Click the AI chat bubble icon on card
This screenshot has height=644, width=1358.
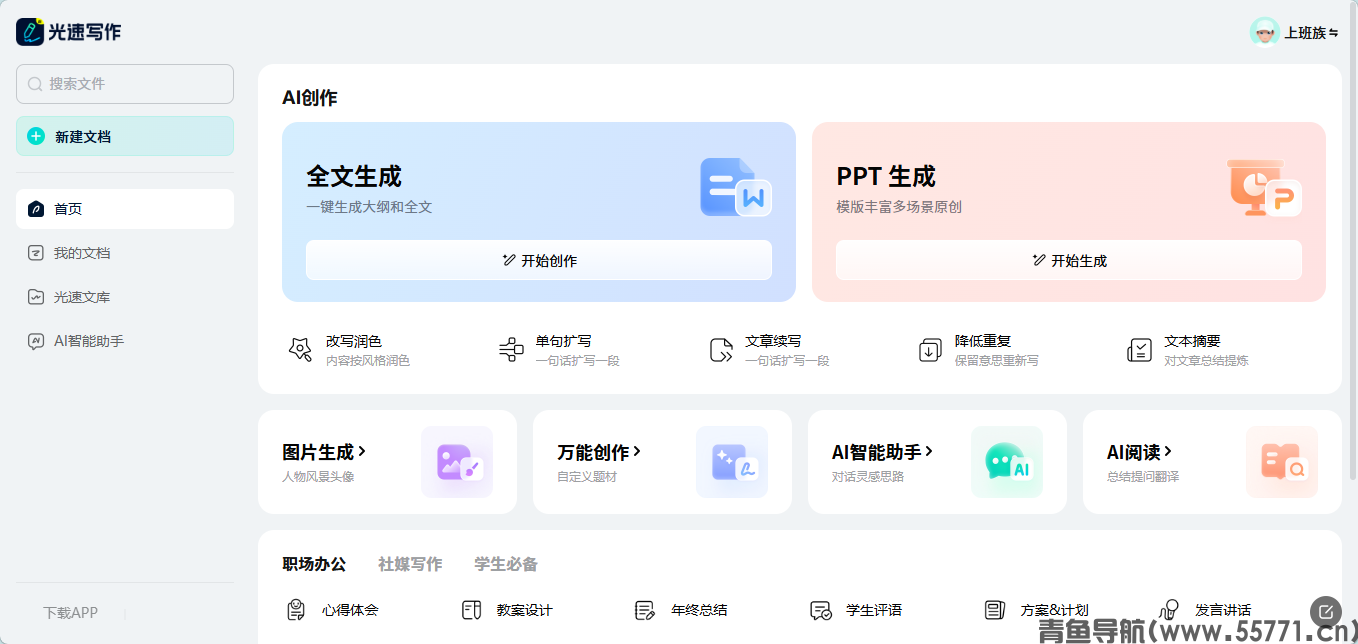[x=1007, y=462]
